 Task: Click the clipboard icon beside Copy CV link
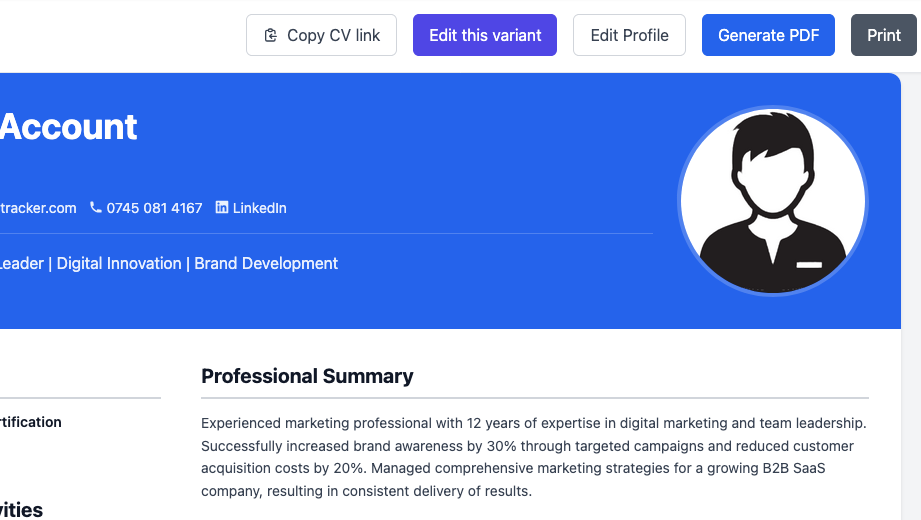[x=270, y=35]
